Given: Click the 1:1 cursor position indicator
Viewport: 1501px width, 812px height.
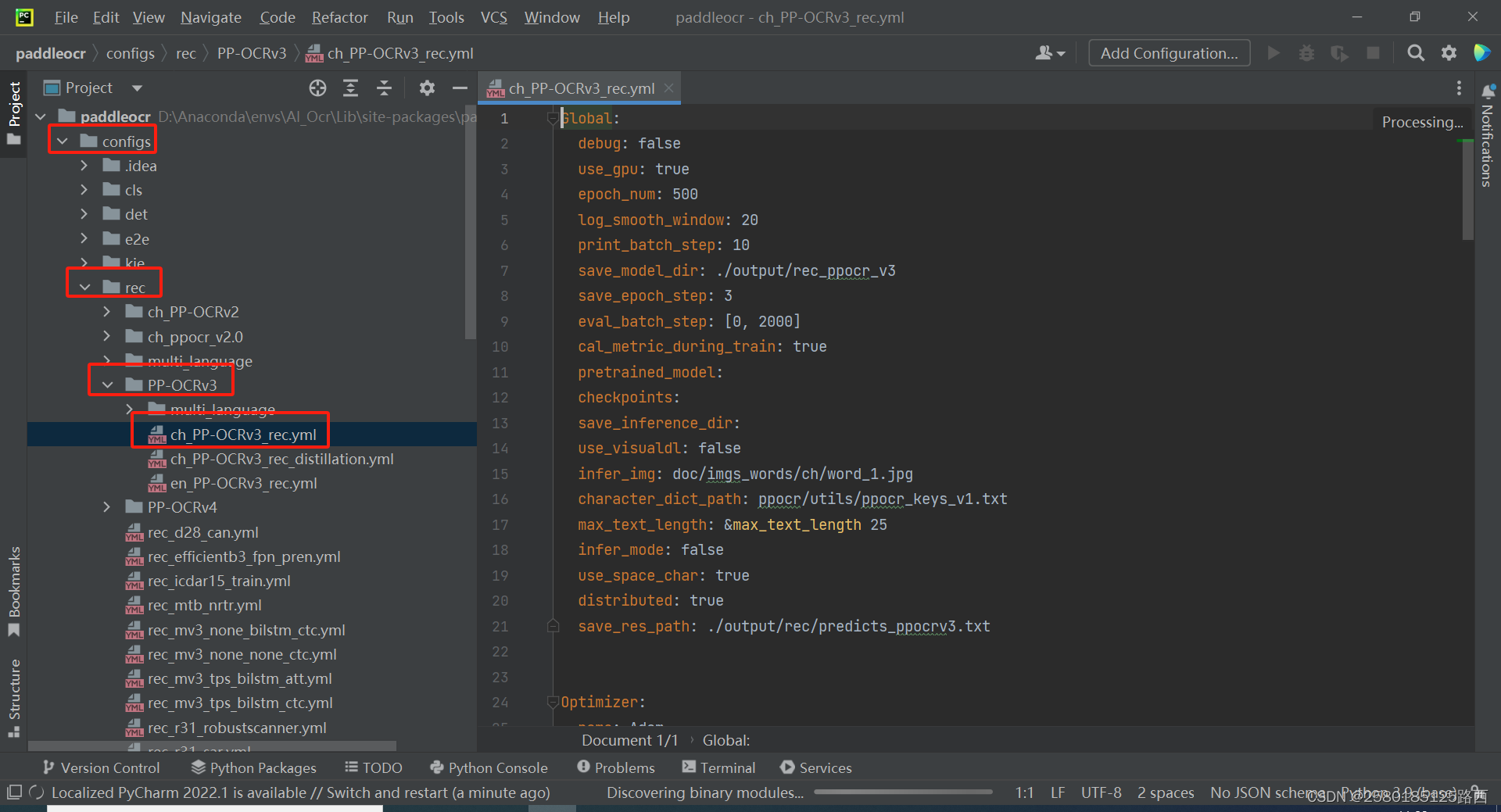Looking at the screenshot, I should pos(1024,792).
